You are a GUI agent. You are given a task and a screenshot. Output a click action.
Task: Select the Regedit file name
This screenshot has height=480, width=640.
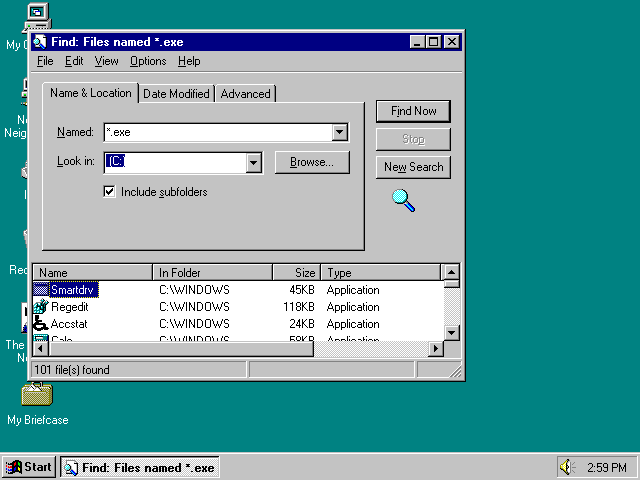pos(70,307)
